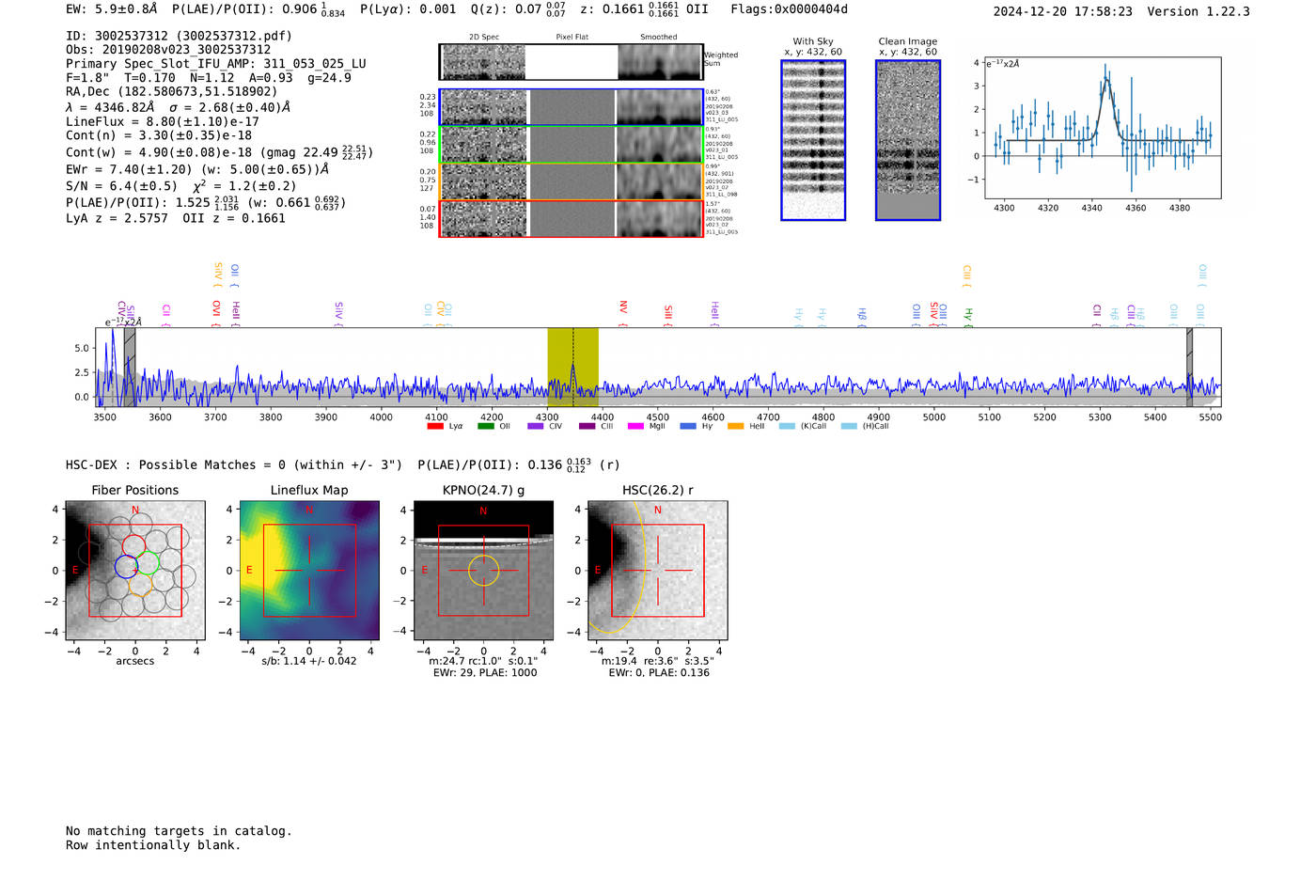Open the With Sky image thumbnail
The height and width of the screenshot is (896, 1316).
pos(813,140)
